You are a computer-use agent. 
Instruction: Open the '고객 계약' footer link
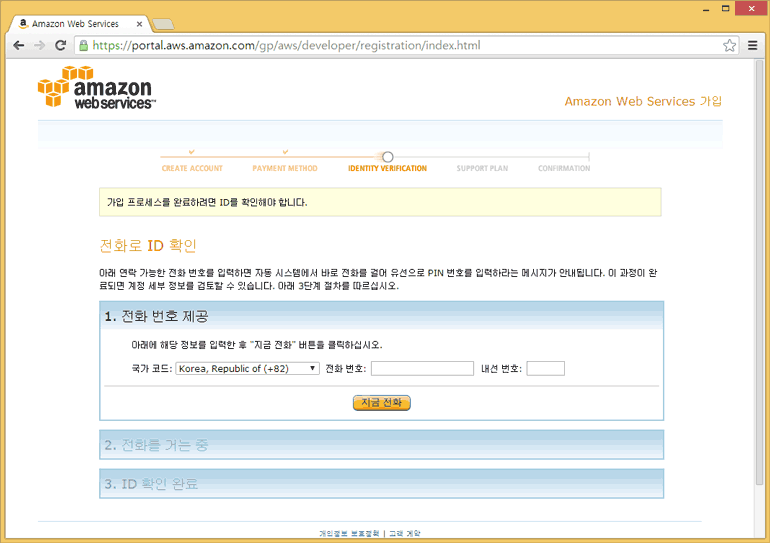pyautogui.click(x=405, y=534)
